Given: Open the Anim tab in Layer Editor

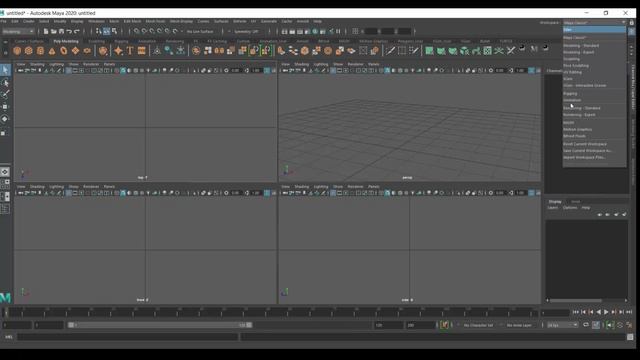Looking at the screenshot, I should (x=575, y=202).
